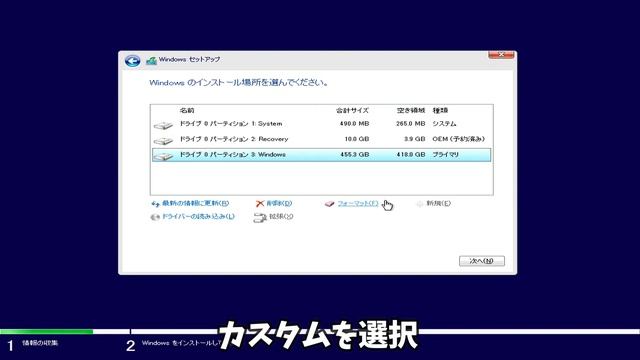Click the load driver disc icon
The height and width of the screenshot is (360, 640).
[x=155, y=217]
